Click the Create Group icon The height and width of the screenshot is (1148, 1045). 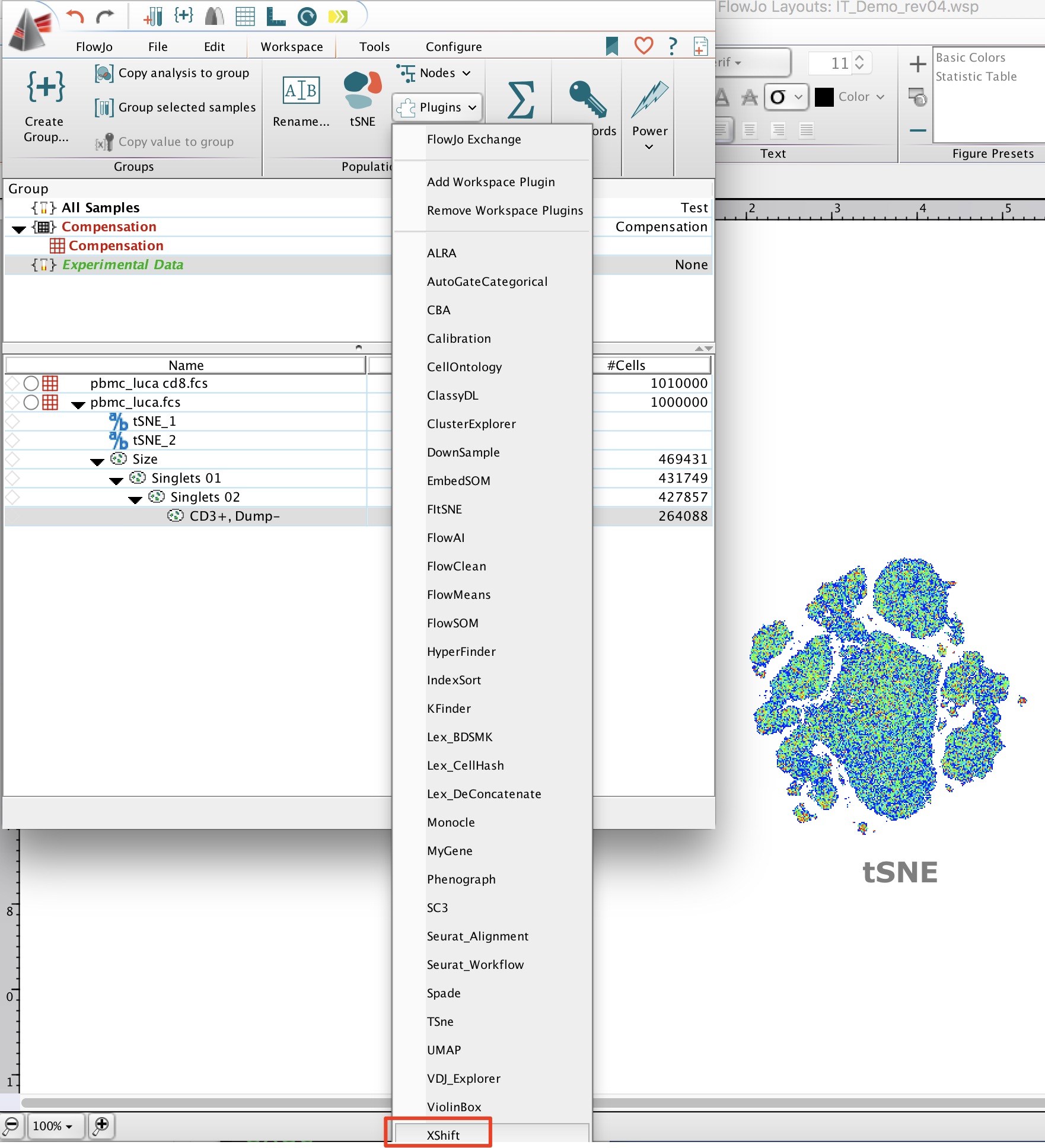click(x=45, y=88)
